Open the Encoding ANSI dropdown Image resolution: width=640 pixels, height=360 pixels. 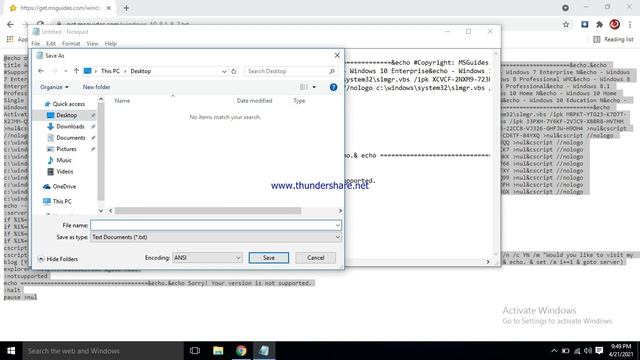(x=207, y=258)
